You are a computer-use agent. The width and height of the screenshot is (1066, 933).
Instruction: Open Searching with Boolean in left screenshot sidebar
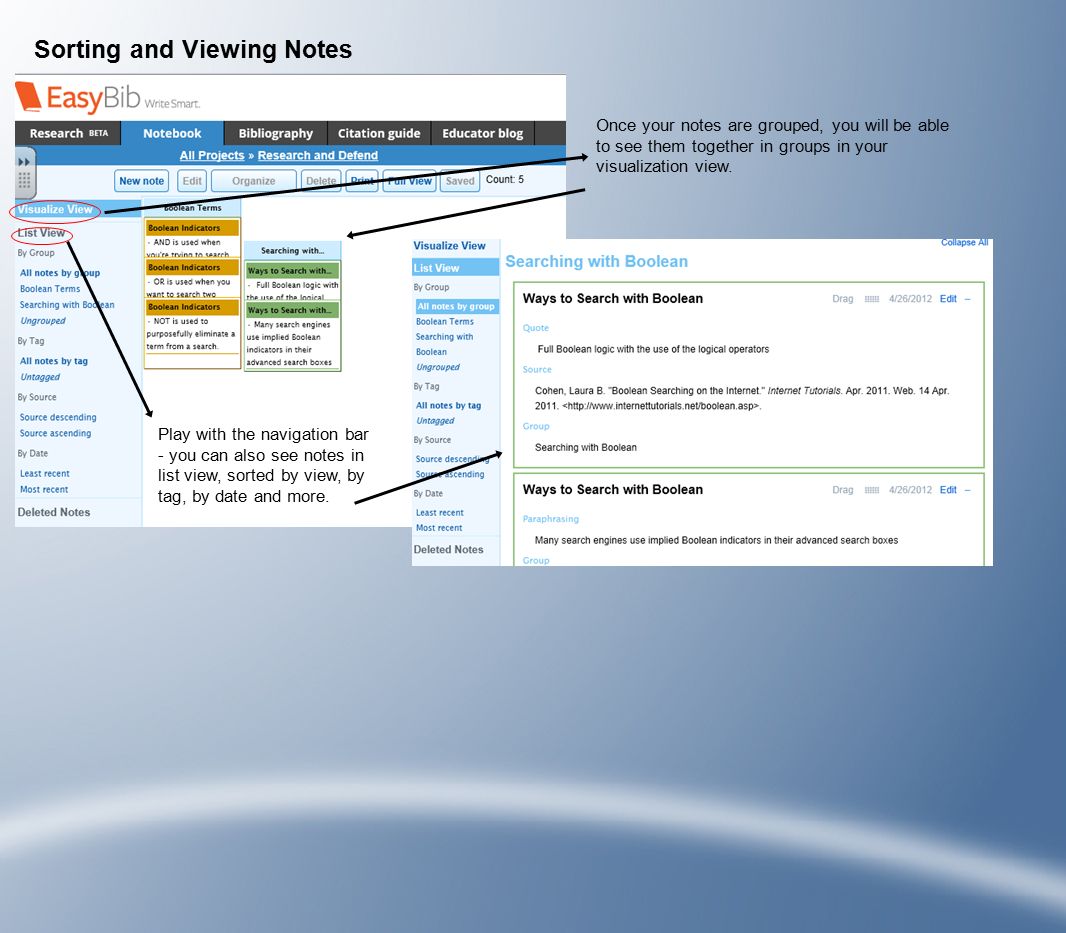[x=67, y=305]
